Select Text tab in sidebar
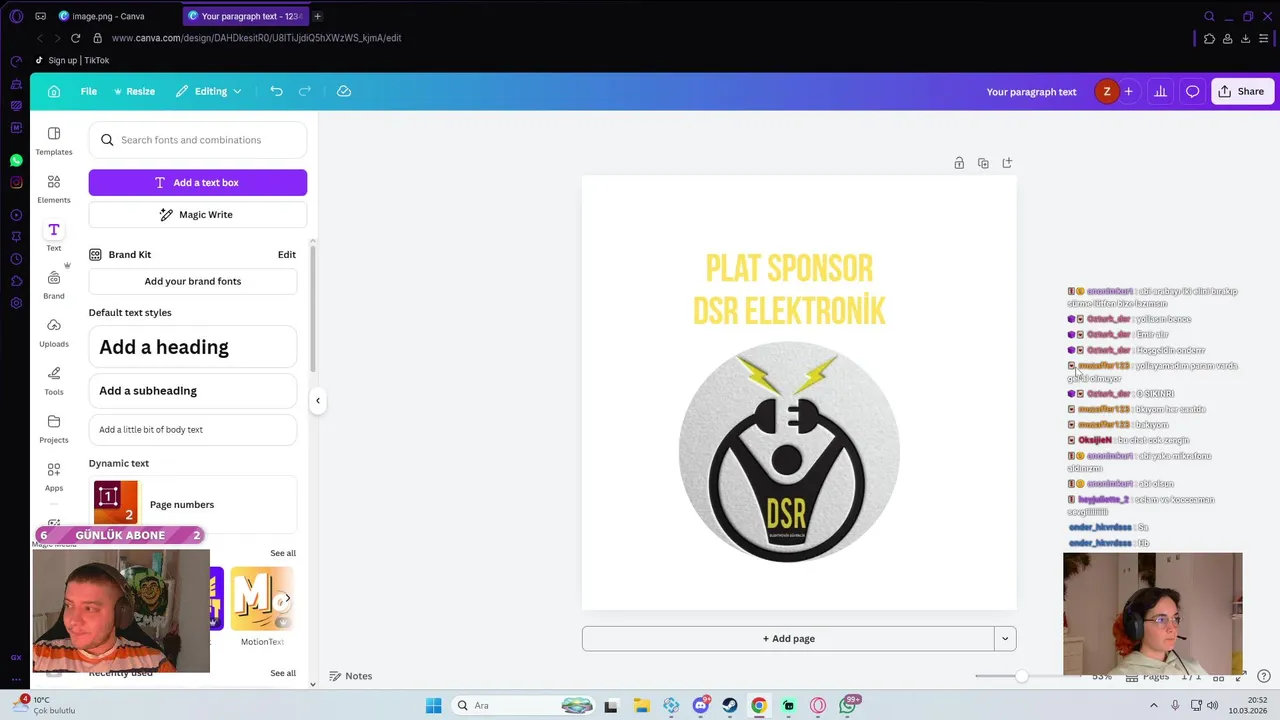The height and width of the screenshot is (720, 1280). [x=54, y=236]
